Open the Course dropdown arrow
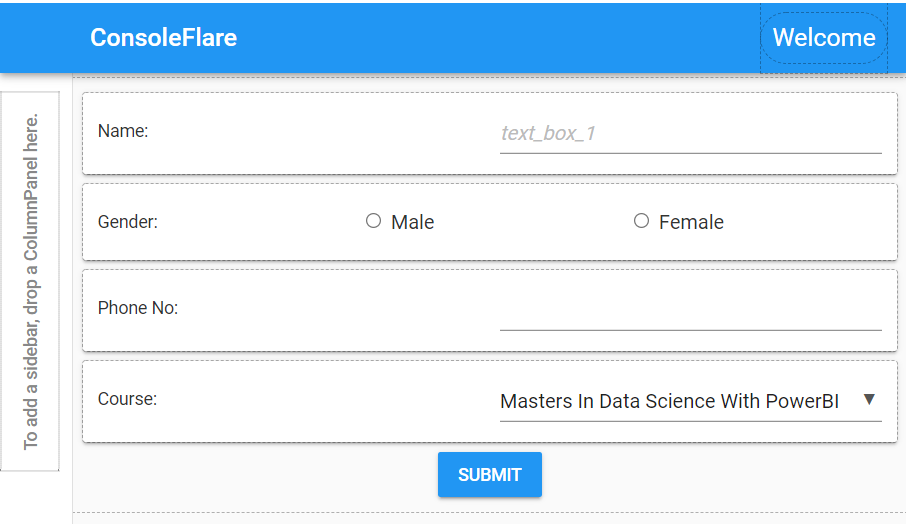Screen dimensions: 919x524 869,400
